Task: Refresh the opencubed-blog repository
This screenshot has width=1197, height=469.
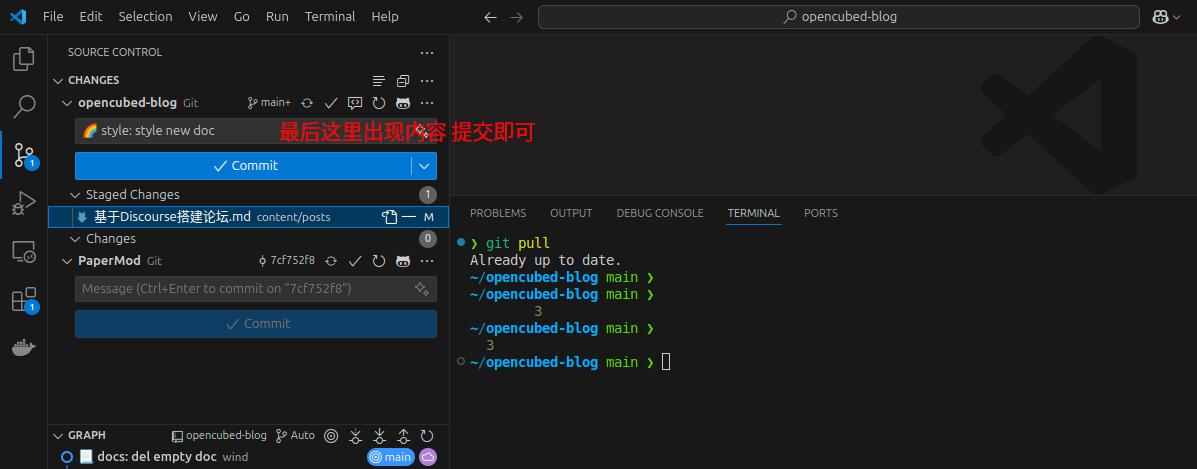Action: click(x=379, y=103)
